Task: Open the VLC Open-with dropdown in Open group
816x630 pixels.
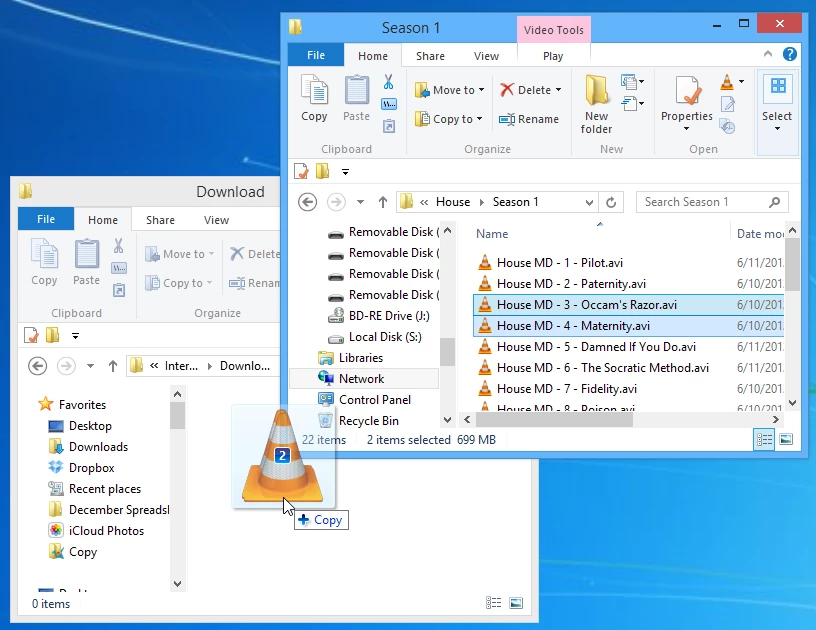Action: point(742,82)
